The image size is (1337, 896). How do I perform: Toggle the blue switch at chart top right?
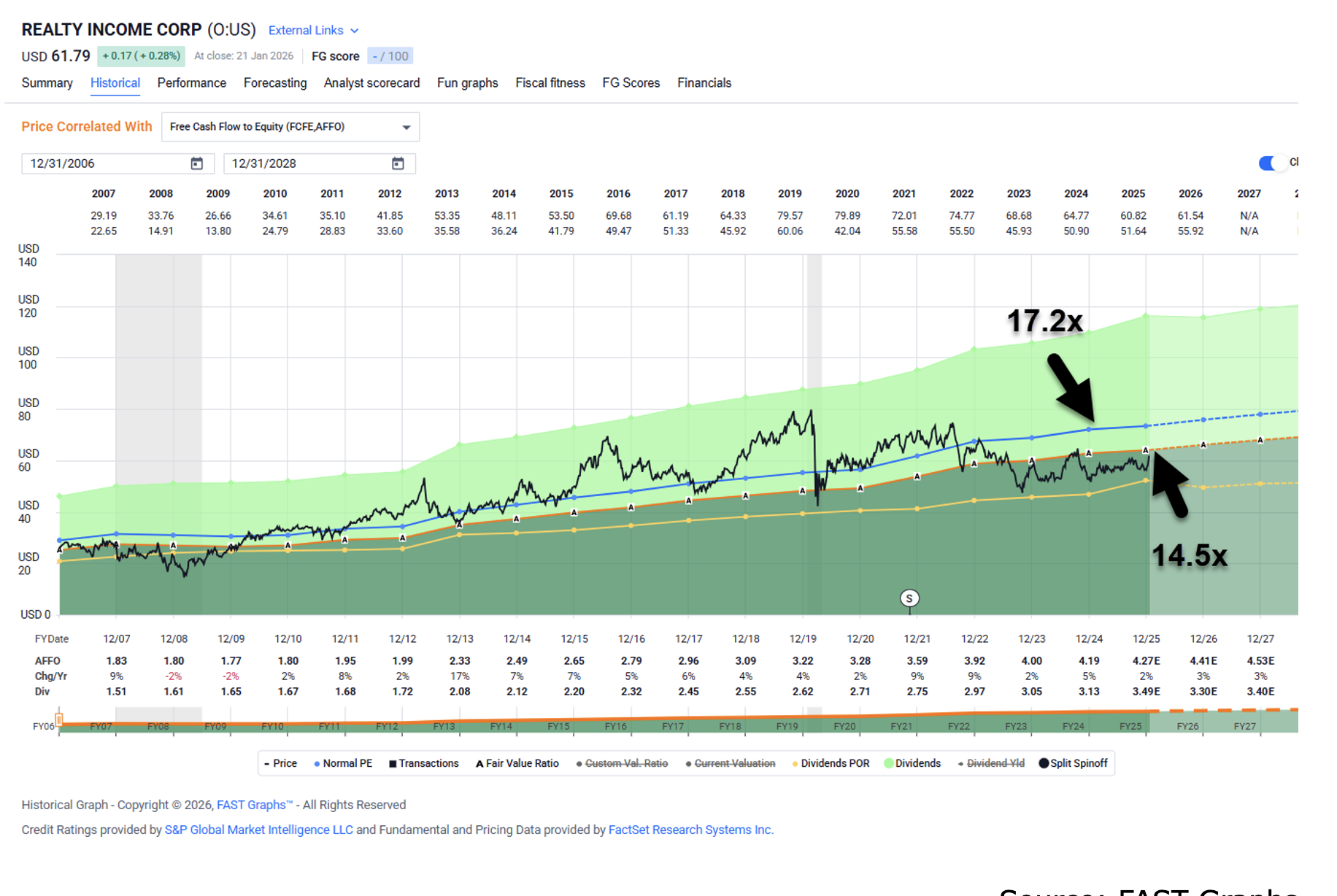1271,163
